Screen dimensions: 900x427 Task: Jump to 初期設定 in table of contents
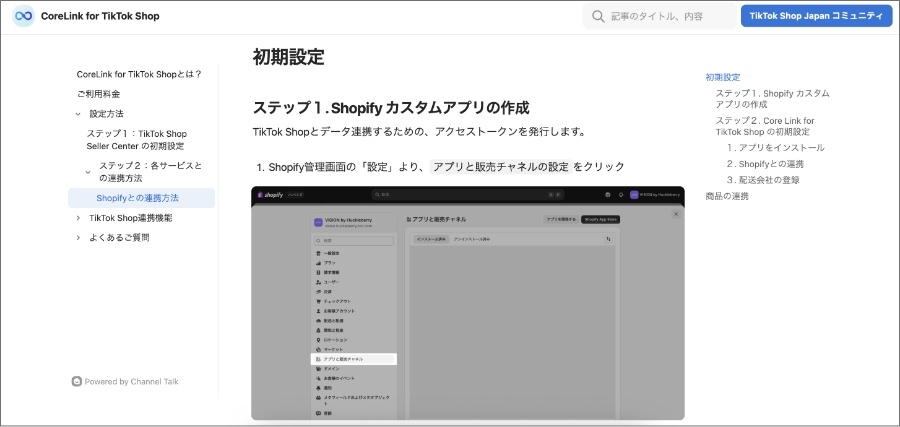click(723, 77)
